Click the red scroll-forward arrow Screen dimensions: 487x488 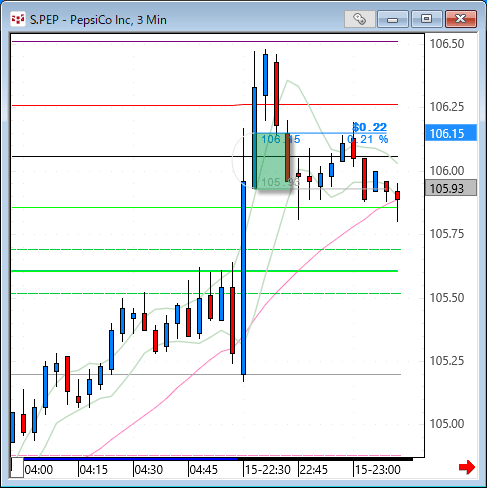(x=466, y=467)
